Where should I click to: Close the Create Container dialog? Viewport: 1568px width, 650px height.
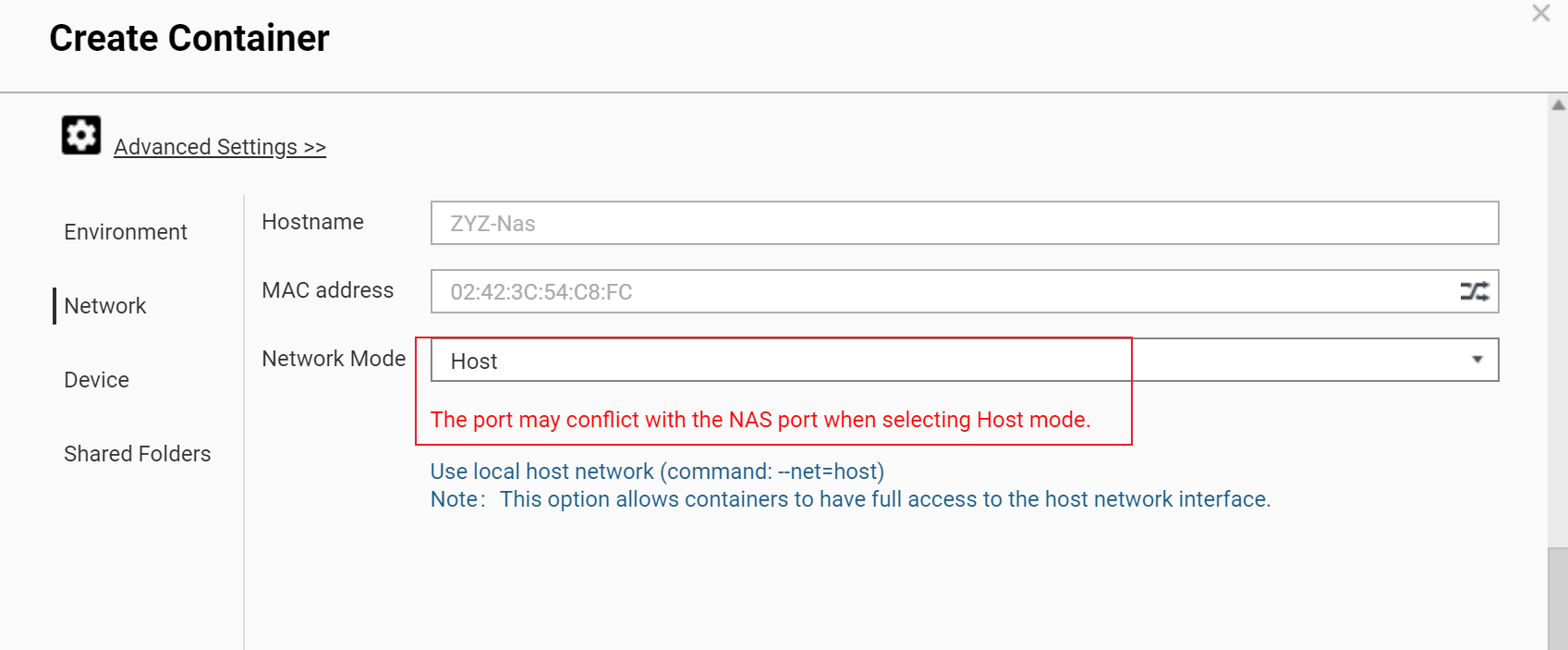(x=1540, y=14)
